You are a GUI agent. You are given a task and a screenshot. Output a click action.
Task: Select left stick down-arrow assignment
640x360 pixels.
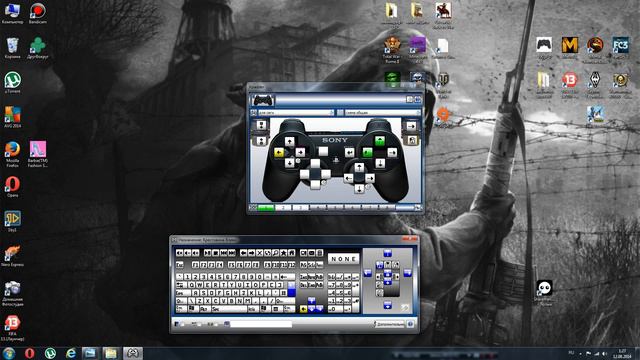(x=289, y=163)
